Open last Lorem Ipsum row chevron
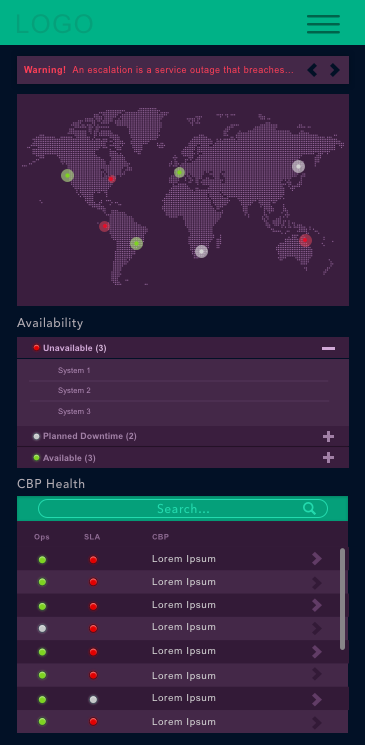Image resolution: width=365 pixels, height=745 pixels. pos(317,723)
